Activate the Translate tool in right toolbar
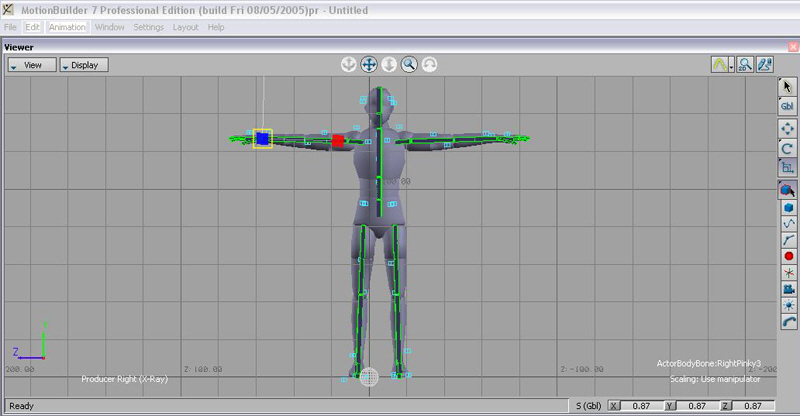 (x=787, y=127)
